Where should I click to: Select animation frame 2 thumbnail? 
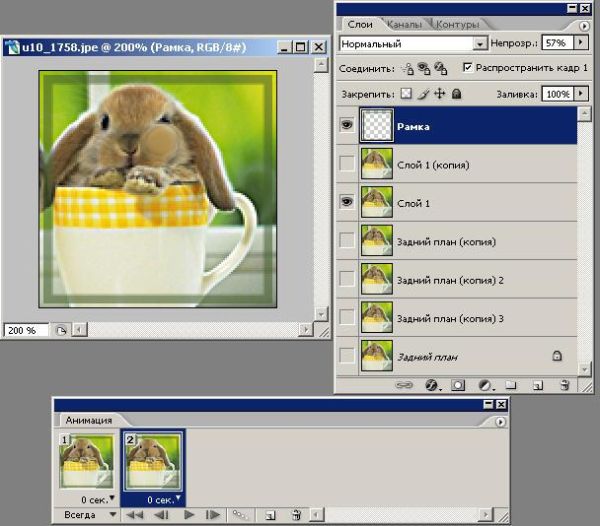(153, 461)
